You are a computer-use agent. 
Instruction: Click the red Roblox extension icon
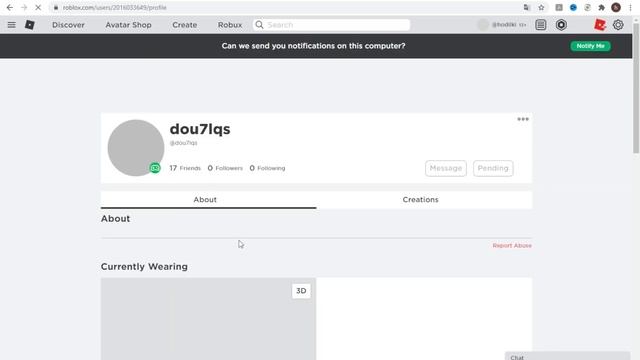[x=600, y=25]
